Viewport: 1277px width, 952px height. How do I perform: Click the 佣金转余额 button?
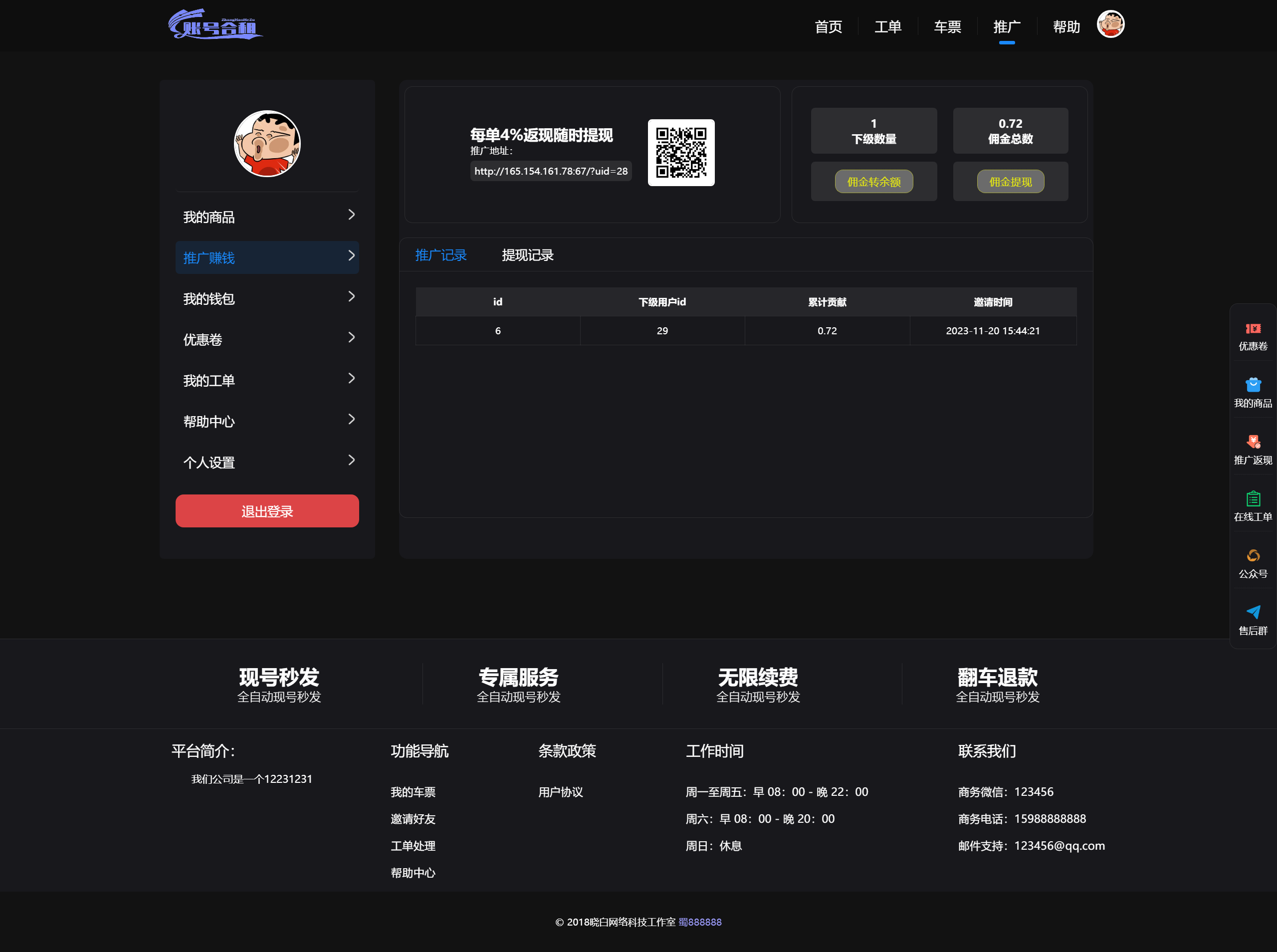point(873,182)
